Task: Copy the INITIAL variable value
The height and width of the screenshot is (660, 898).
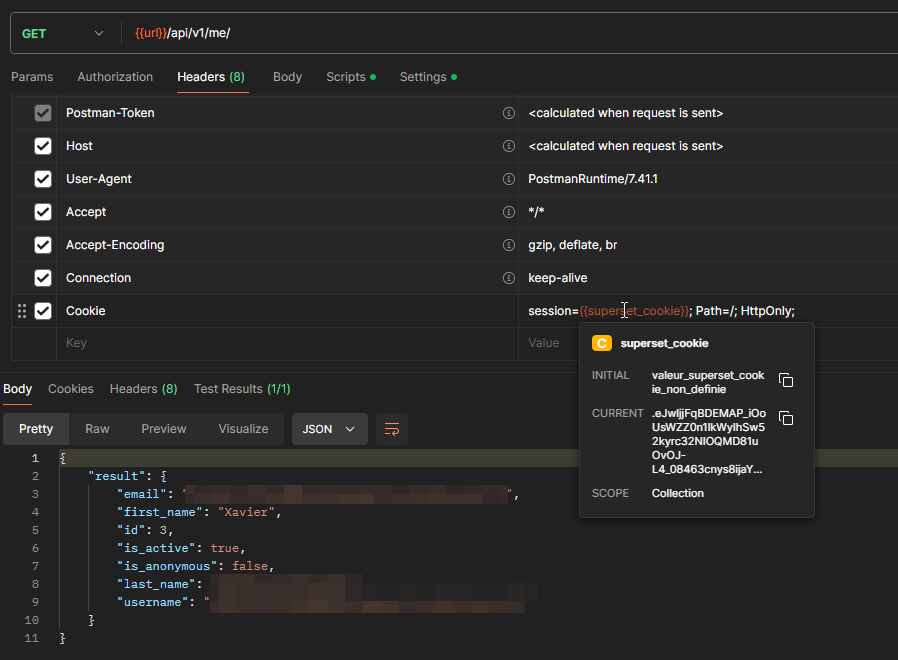Action: click(786, 380)
